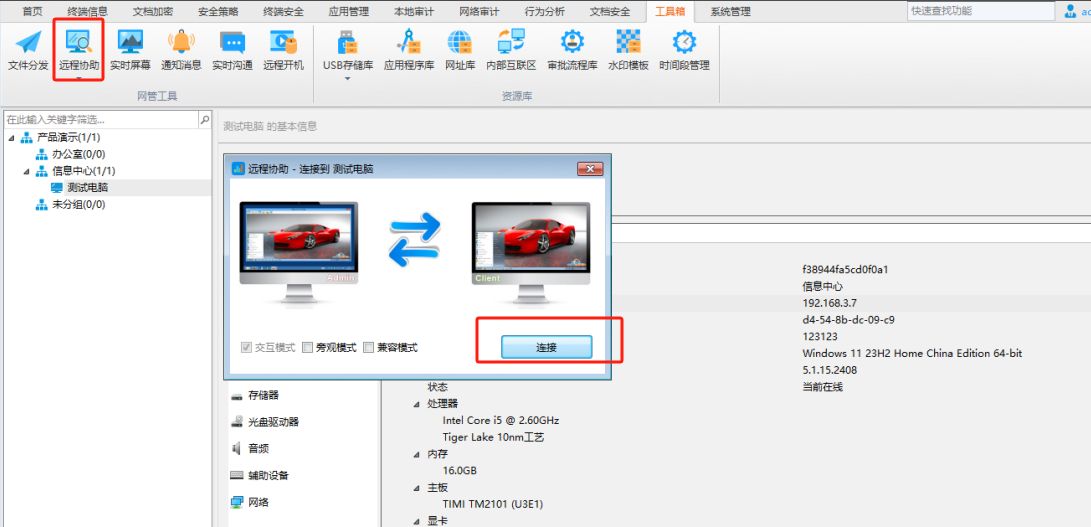Enable the 兼容模式 checkbox
1091x527 pixels.
[x=369, y=347]
